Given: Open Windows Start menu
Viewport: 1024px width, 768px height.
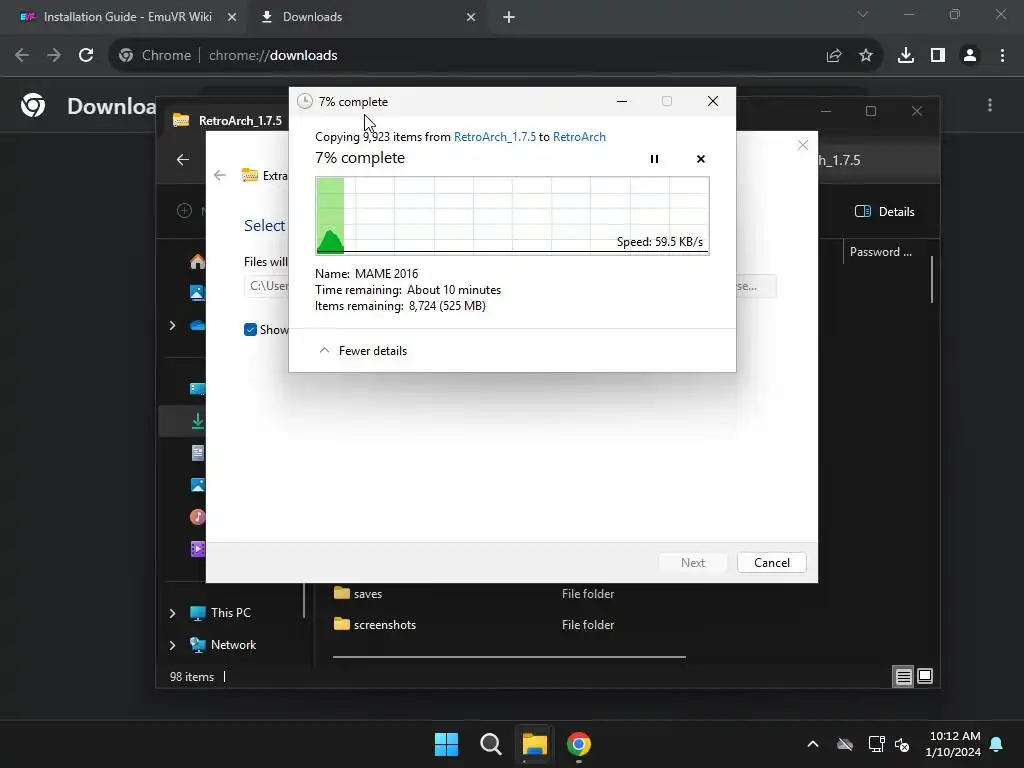Looking at the screenshot, I should coord(447,744).
